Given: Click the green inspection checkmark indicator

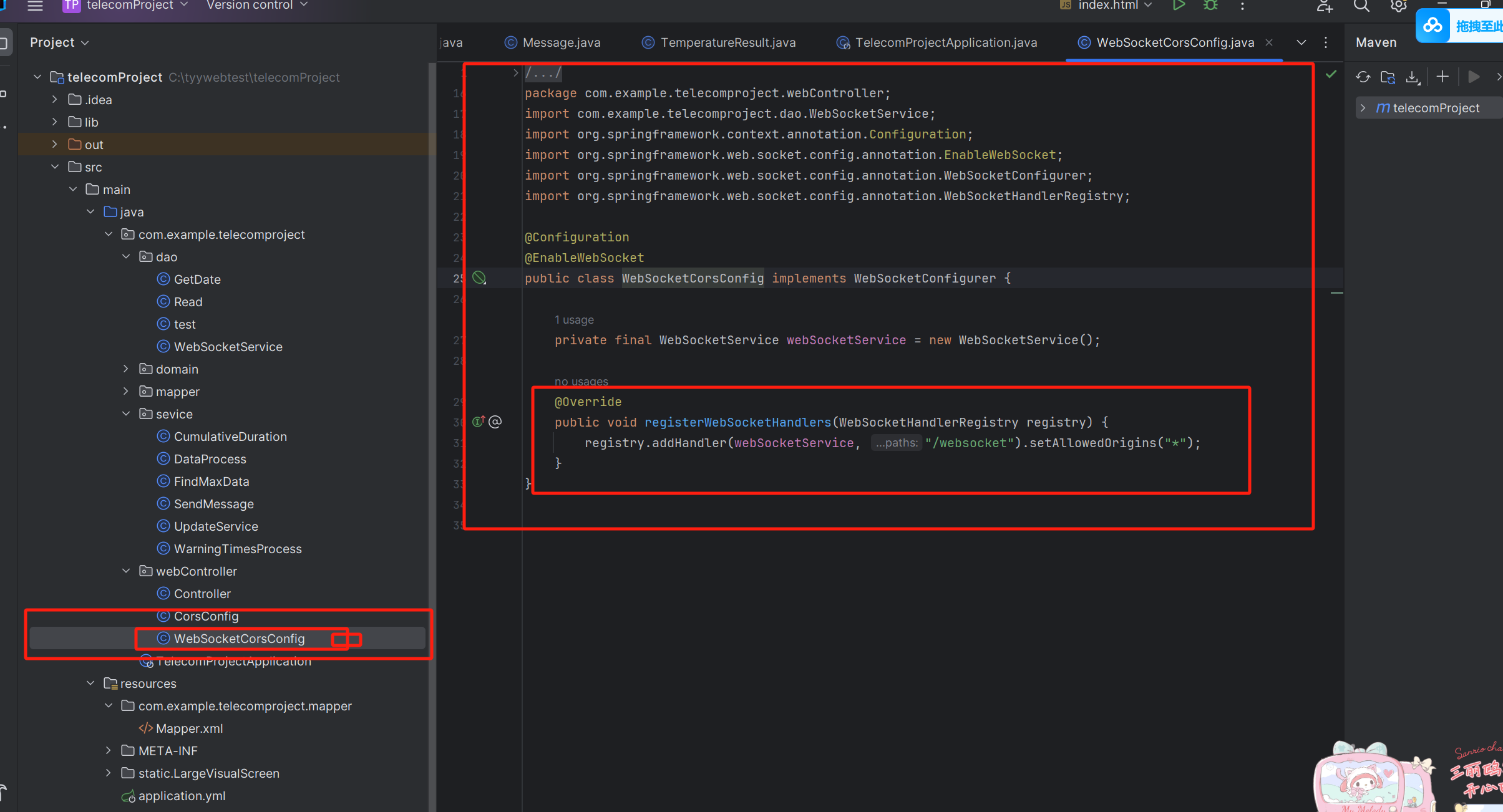Looking at the screenshot, I should pyautogui.click(x=1331, y=74).
